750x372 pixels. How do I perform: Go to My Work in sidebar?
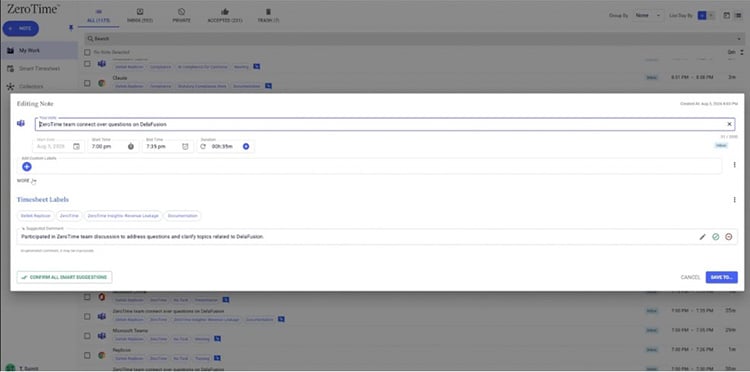tap(39, 50)
